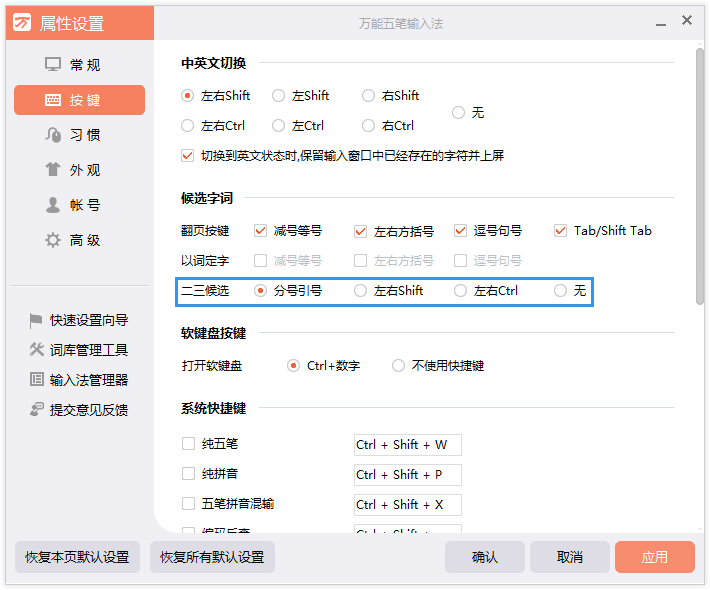Select 左Shift radio option
This screenshot has height=590, width=710.
tap(278, 96)
